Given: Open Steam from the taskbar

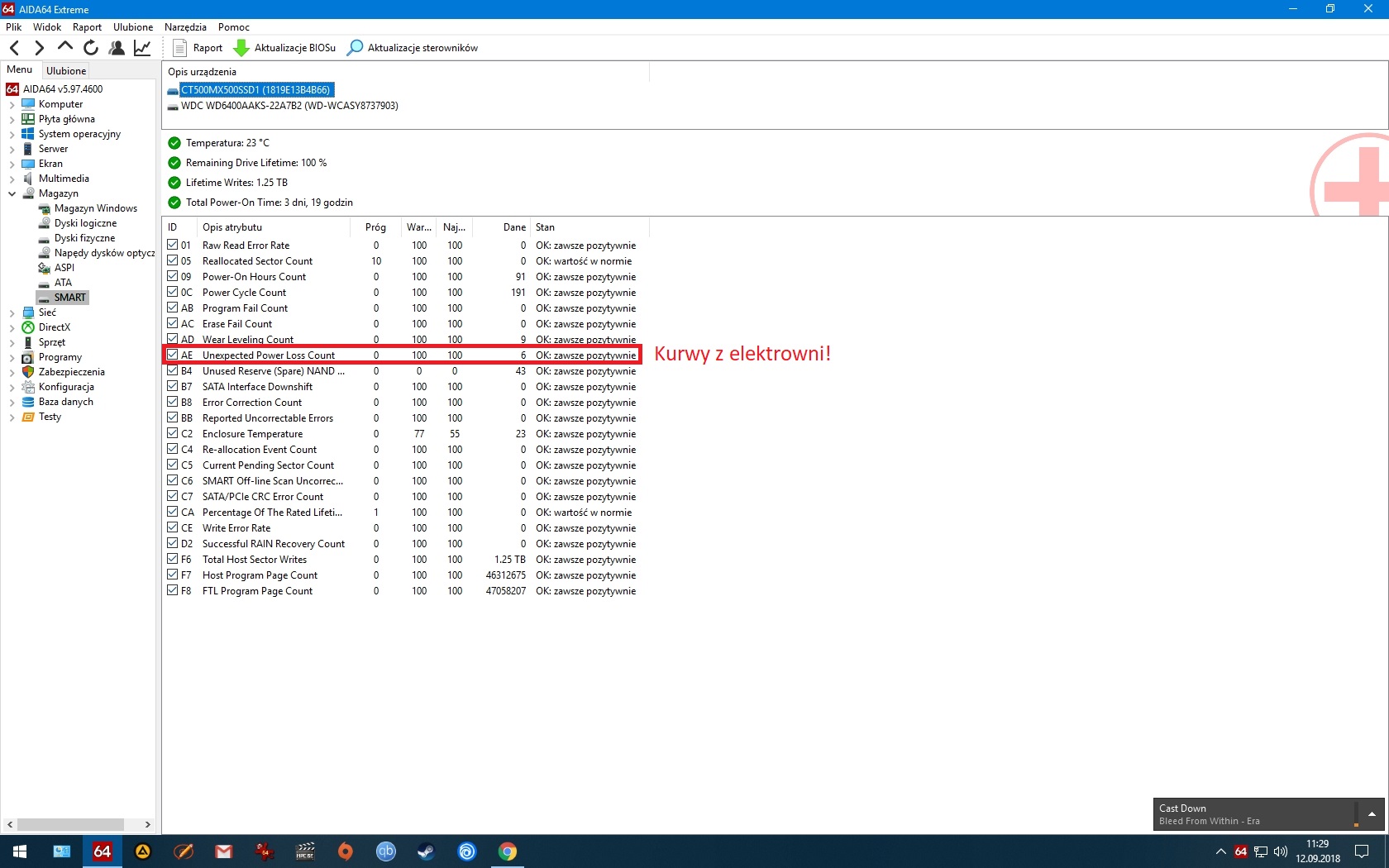Looking at the screenshot, I should click(x=427, y=851).
